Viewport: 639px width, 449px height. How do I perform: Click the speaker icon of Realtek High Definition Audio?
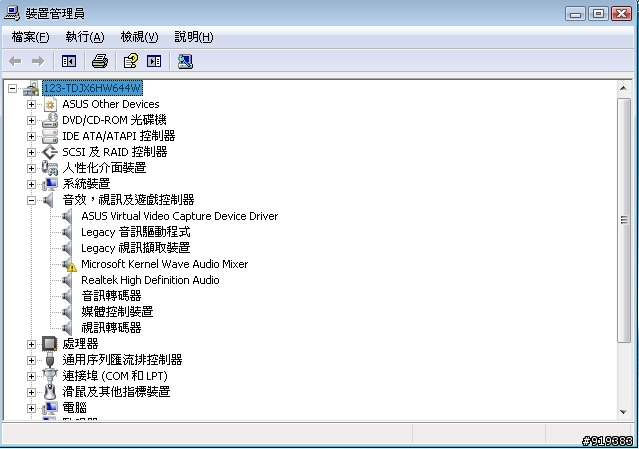68,280
